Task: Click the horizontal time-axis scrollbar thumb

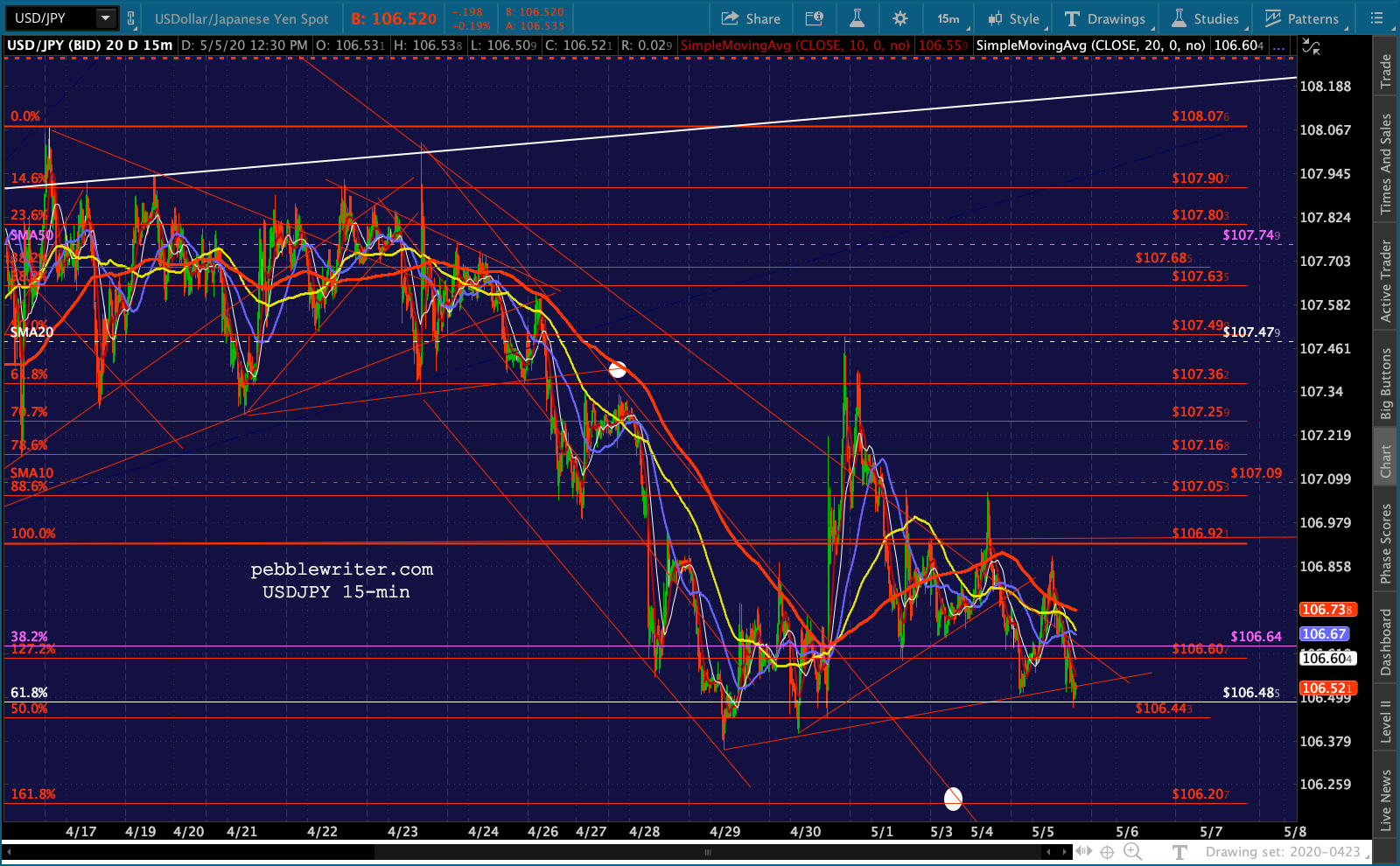Action: (707, 851)
